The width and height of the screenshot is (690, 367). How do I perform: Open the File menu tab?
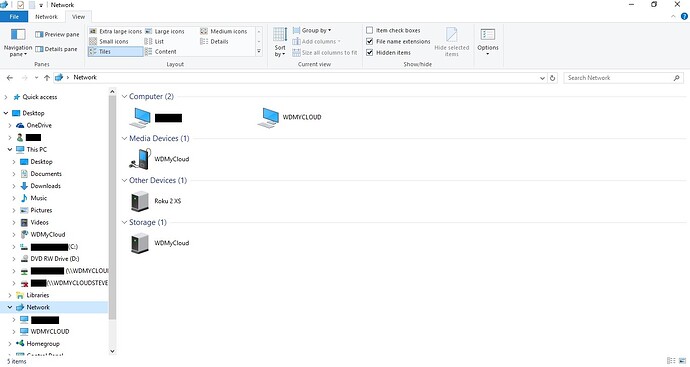click(14, 17)
